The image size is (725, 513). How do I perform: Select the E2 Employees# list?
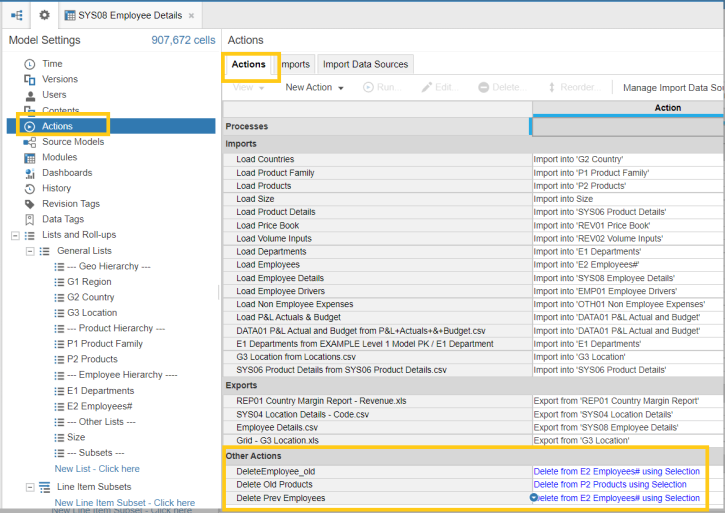point(100,406)
